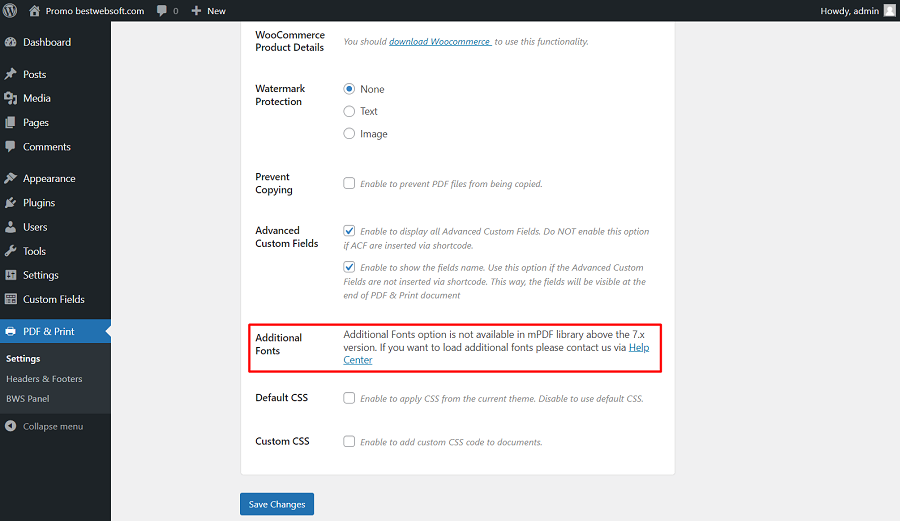Open the BWS Panel submenu item

pyautogui.click(x=28, y=398)
